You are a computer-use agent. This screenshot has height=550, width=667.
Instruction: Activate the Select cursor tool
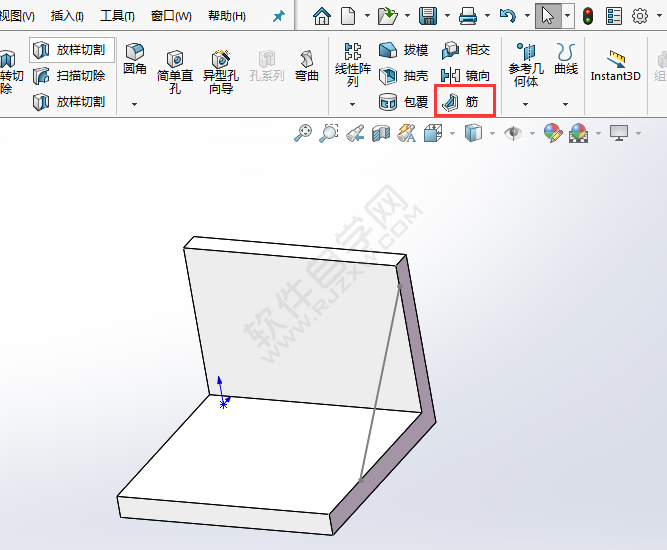click(x=548, y=16)
